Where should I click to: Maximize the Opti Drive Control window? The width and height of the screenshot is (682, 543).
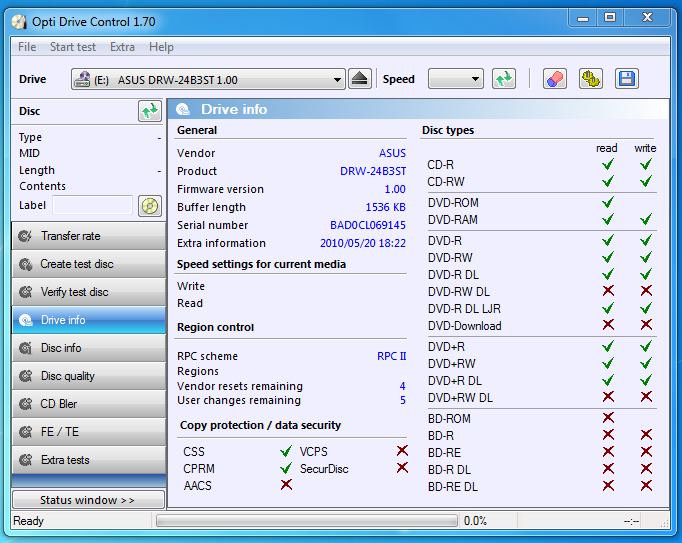click(x=610, y=17)
